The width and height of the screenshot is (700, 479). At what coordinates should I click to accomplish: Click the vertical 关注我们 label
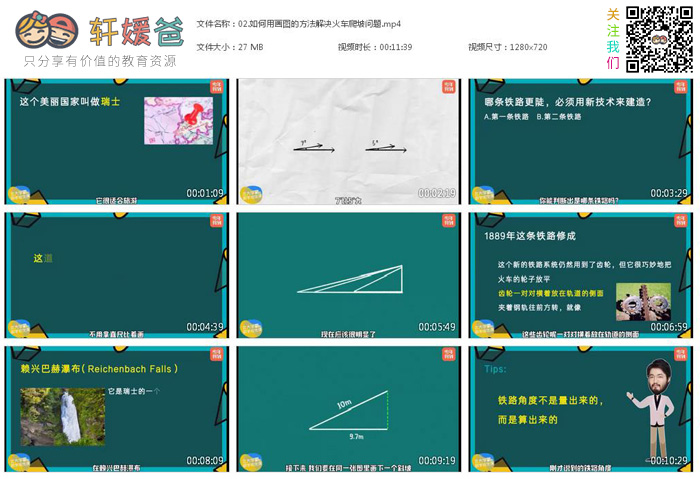tap(613, 39)
